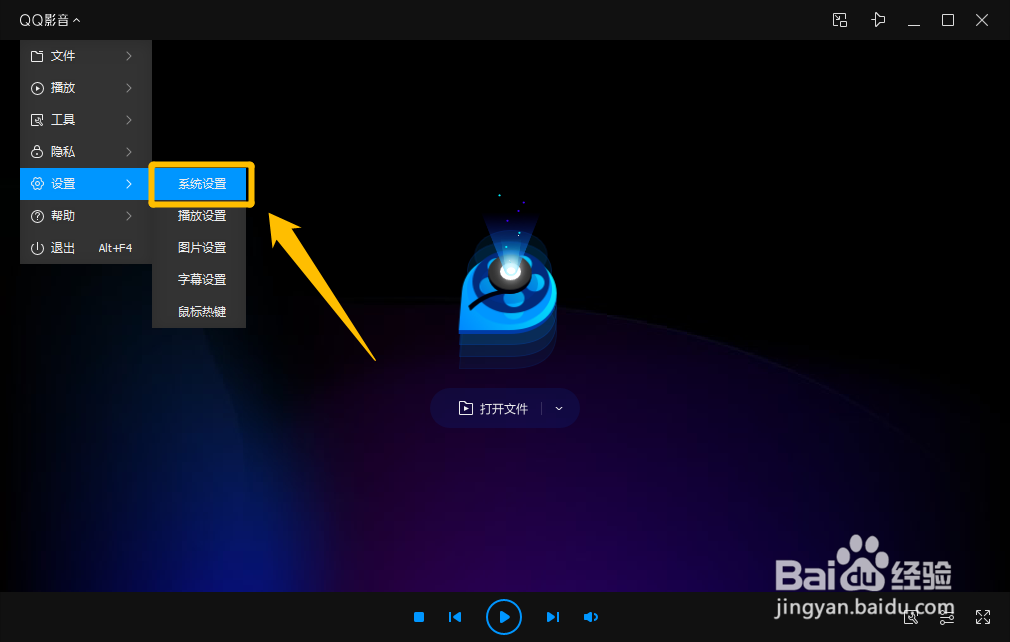The height and width of the screenshot is (642, 1010).
Task: Expand the chevron on the 文件 row
Action: (129, 56)
